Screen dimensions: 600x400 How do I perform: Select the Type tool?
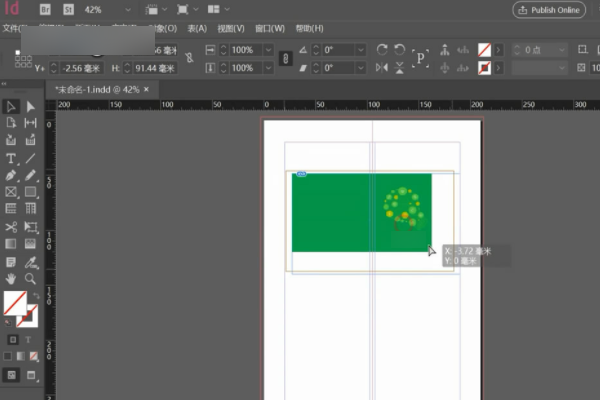click(x=11, y=158)
